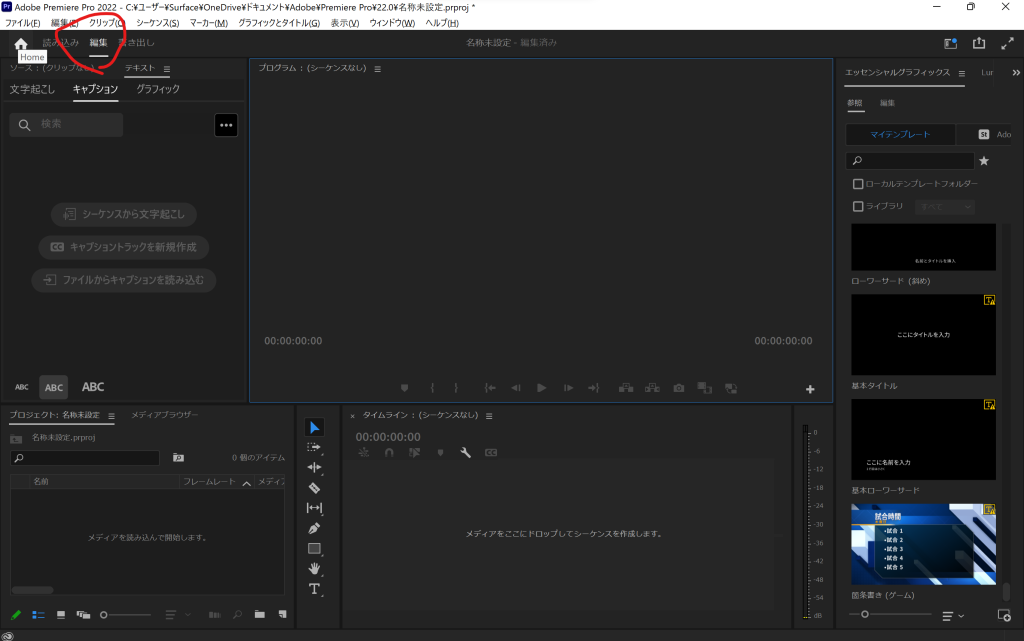The height and width of the screenshot is (641, 1024).
Task: Enable the ローカルテンプレートフォルダー checkbox
Action: [858, 184]
